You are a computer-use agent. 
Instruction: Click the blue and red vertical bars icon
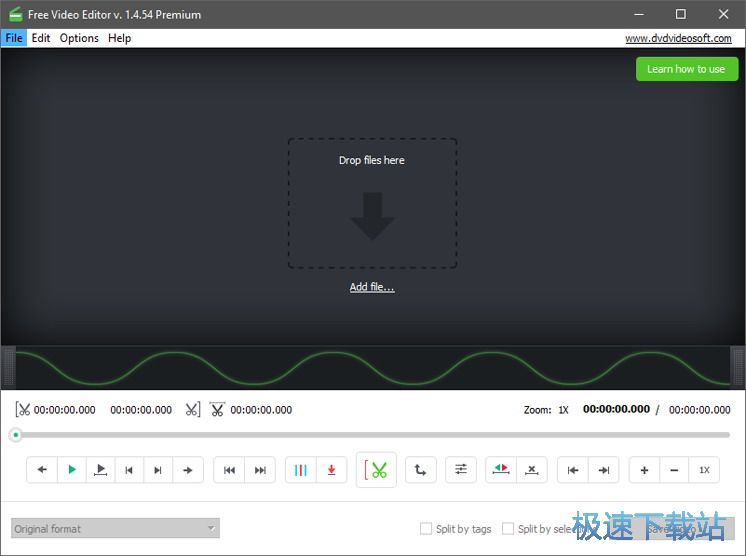tap(301, 470)
